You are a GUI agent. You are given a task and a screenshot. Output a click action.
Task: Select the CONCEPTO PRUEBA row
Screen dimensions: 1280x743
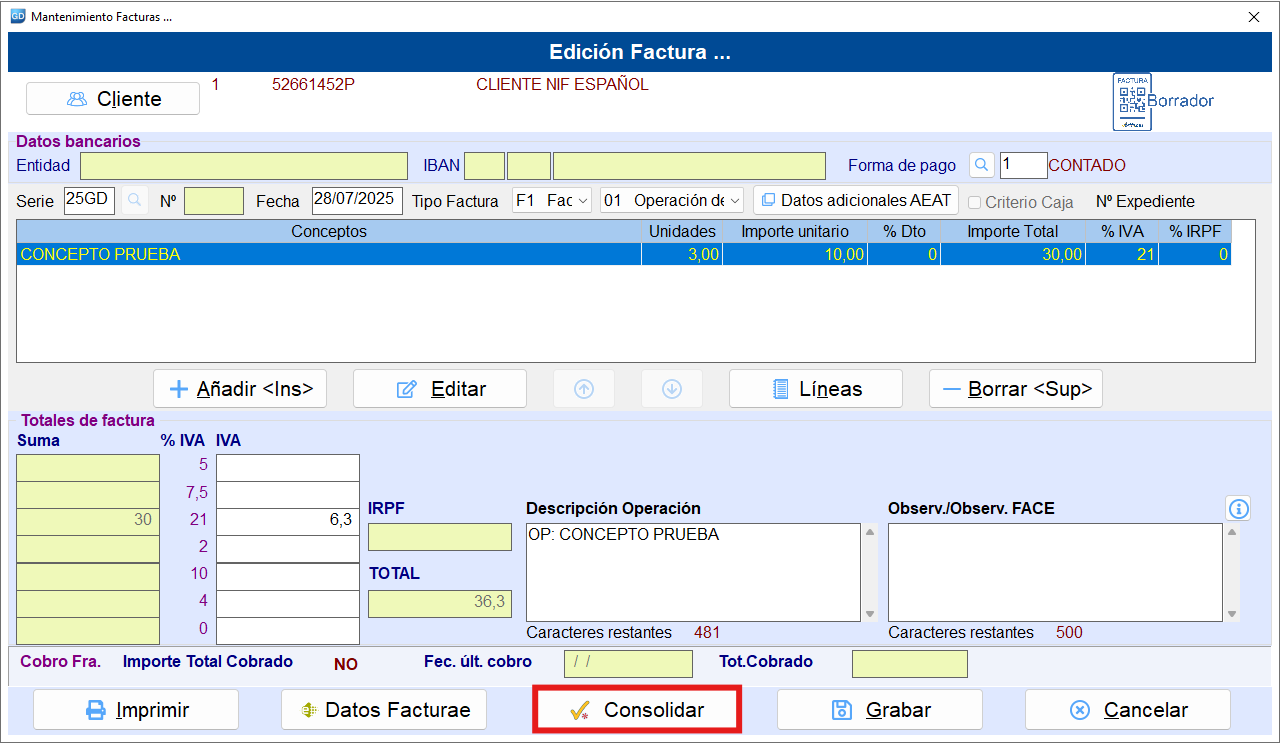[x=624, y=254]
